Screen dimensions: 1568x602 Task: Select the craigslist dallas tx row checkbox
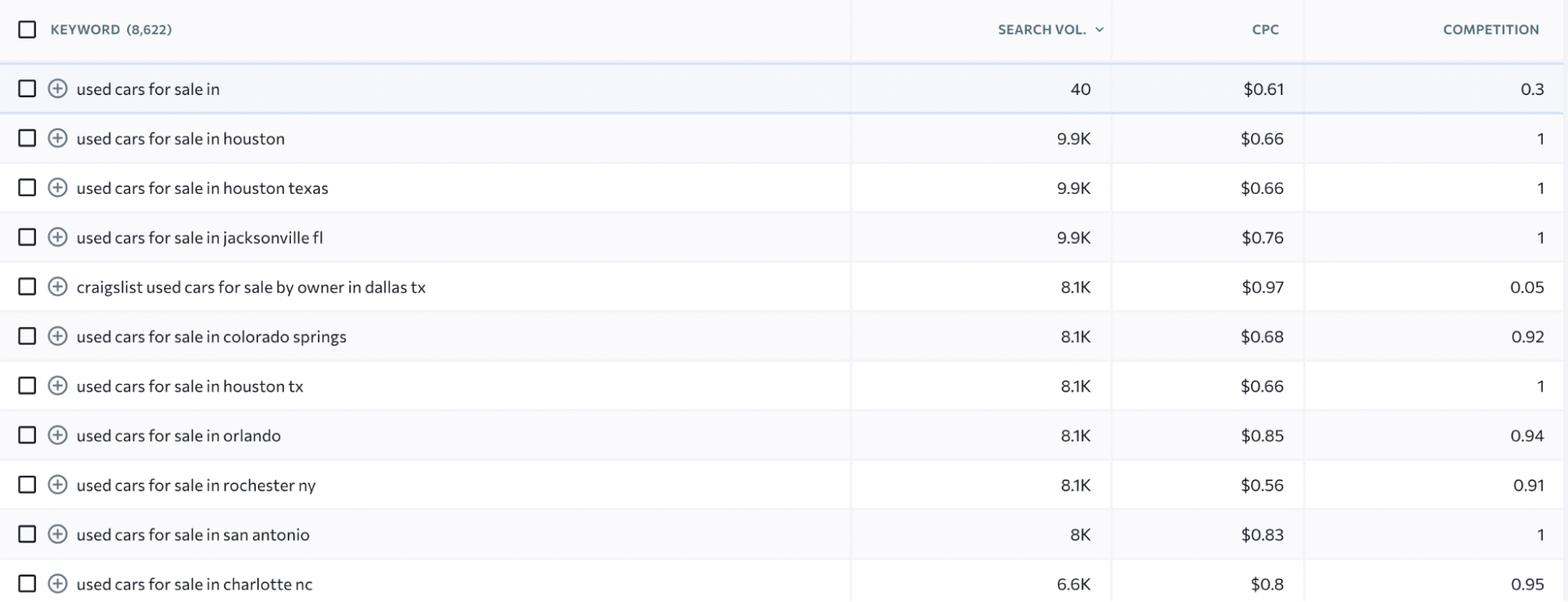pos(27,286)
